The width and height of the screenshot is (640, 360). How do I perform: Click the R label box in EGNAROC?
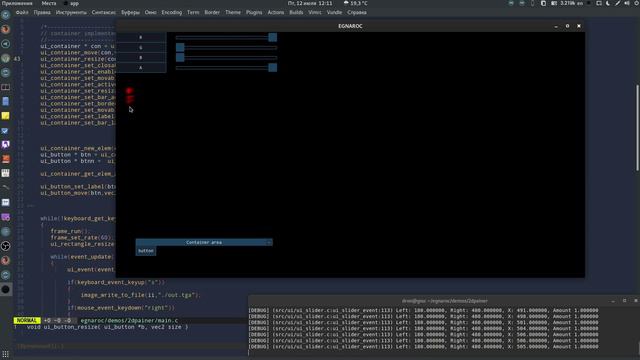point(141,37)
